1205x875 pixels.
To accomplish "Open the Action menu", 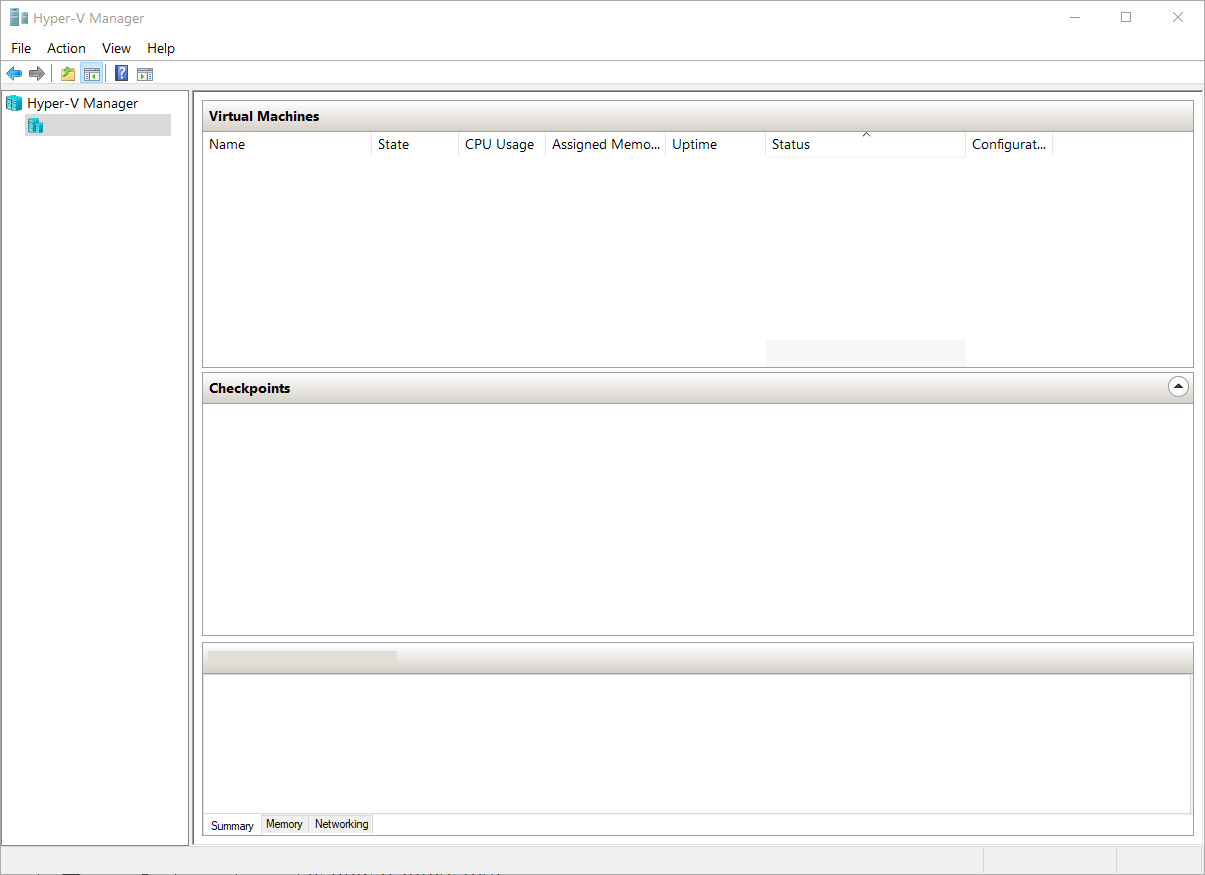I will point(66,48).
